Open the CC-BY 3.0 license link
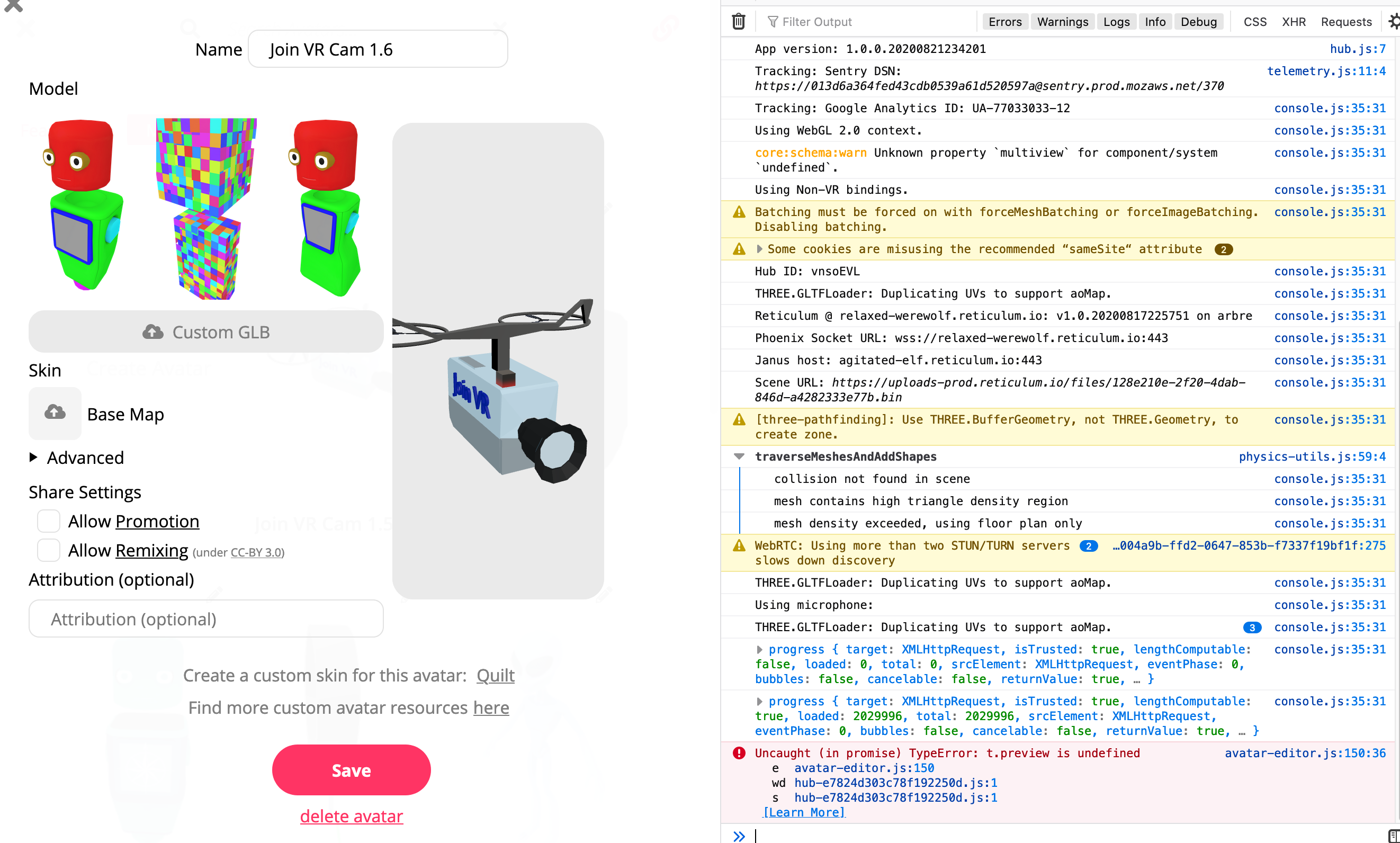Viewport: 1400px width, 843px height. 257,552
